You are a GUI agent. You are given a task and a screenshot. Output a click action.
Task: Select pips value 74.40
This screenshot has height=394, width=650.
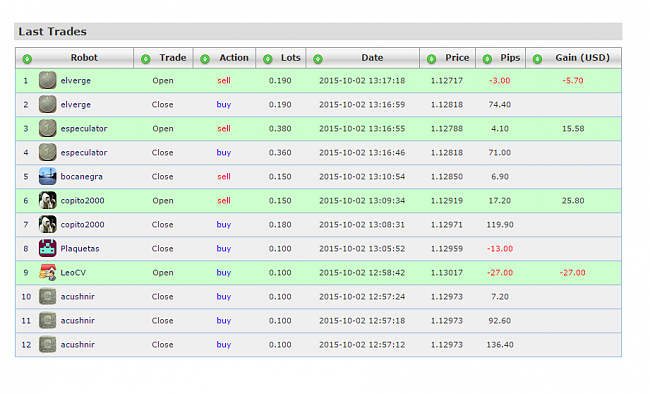500,105
